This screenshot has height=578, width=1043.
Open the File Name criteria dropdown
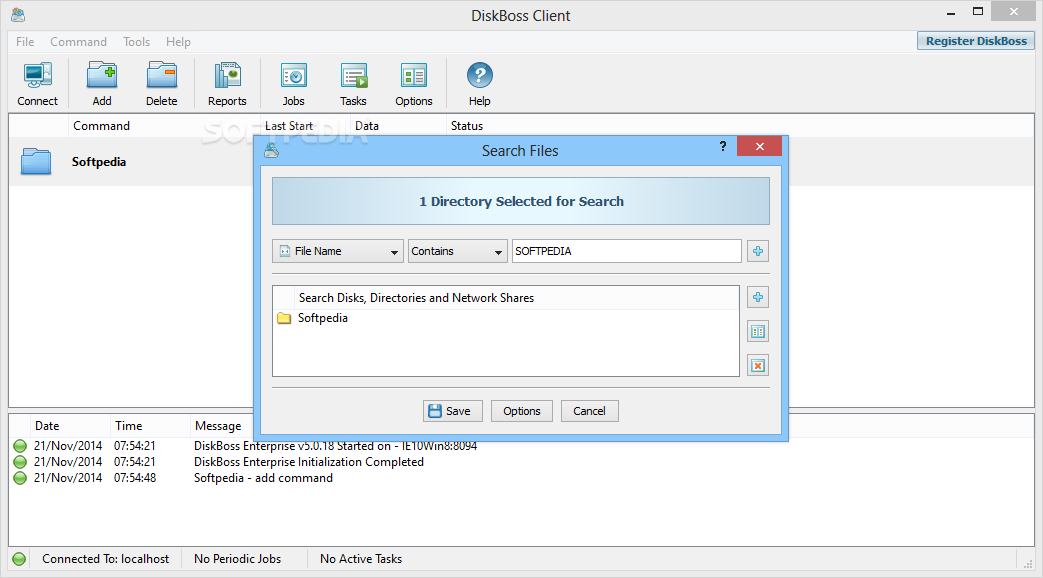pos(338,251)
